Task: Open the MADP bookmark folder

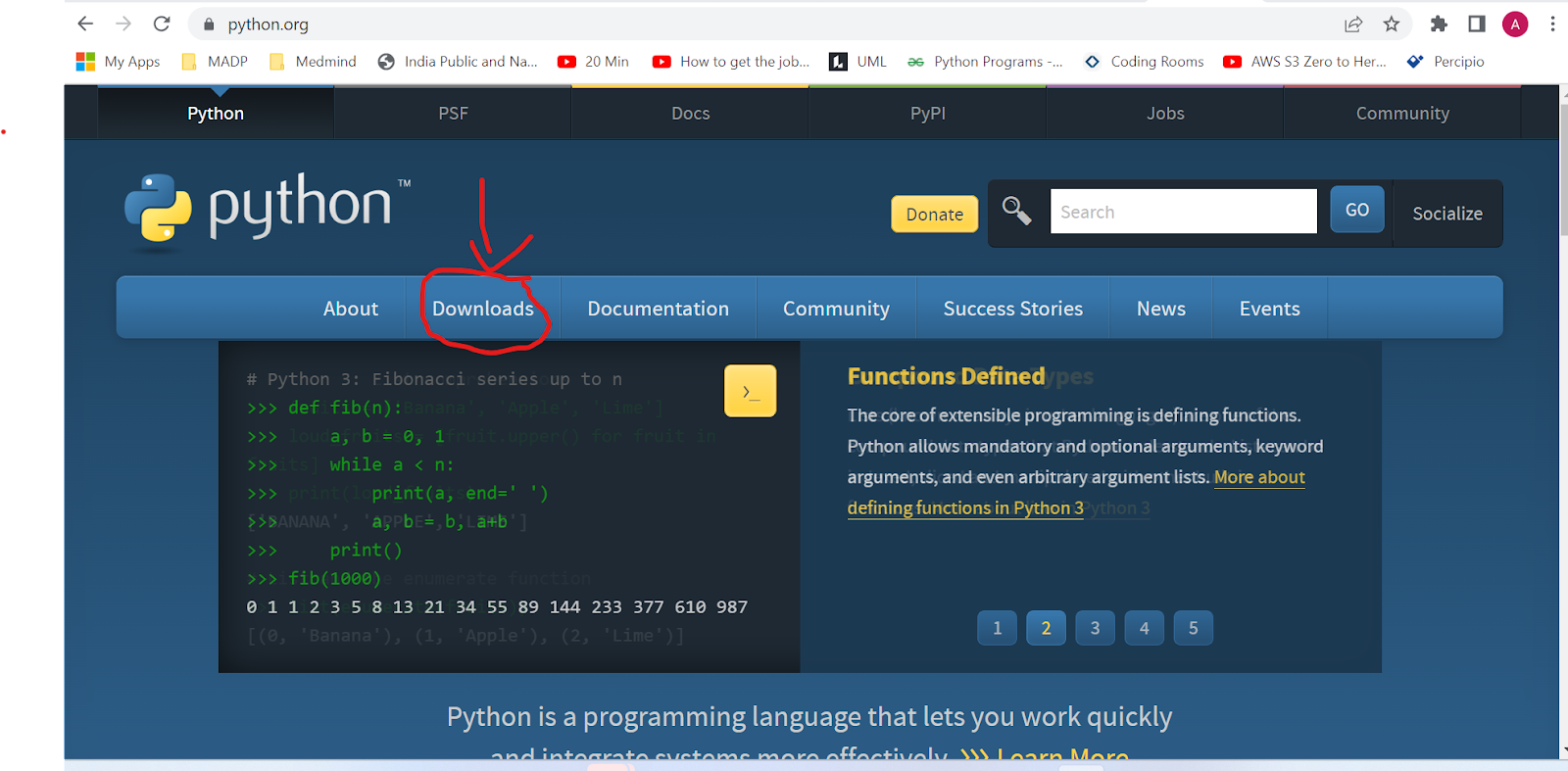Action: coord(215,62)
